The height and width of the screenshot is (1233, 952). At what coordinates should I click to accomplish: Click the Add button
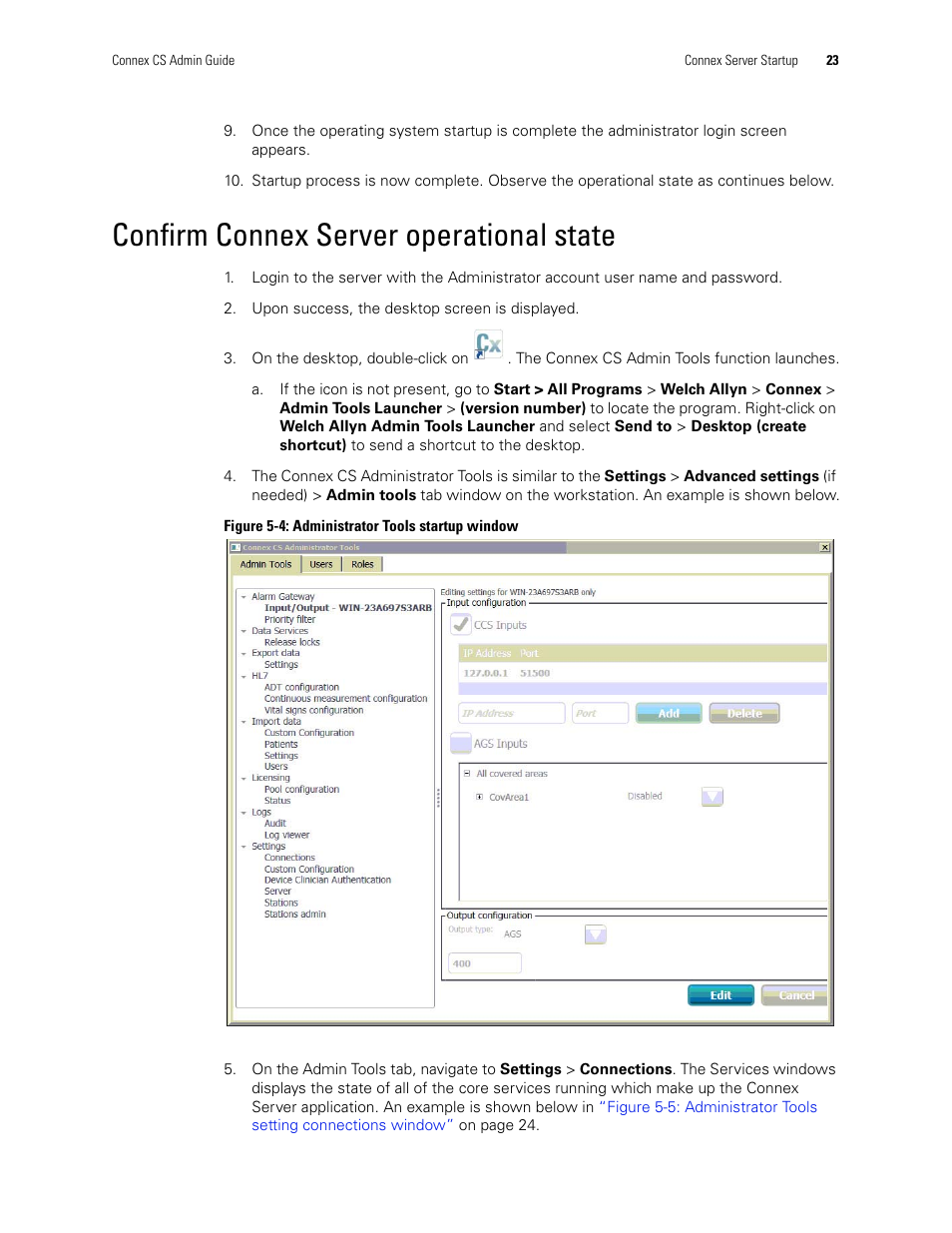tap(669, 713)
